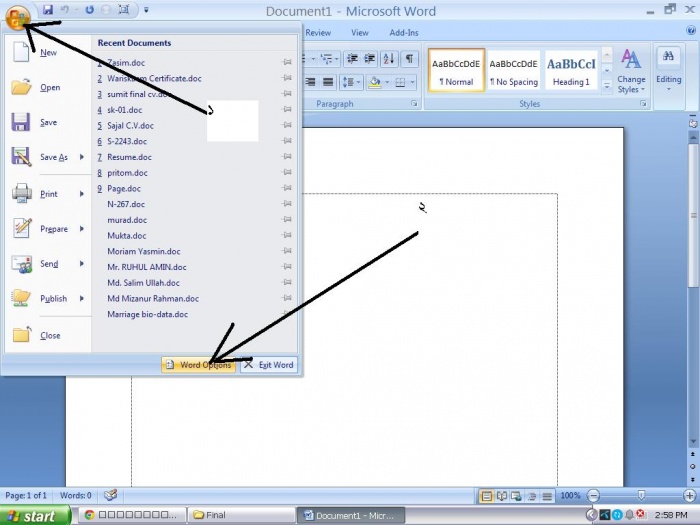Click the Zoom In plus button

tap(690, 496)
